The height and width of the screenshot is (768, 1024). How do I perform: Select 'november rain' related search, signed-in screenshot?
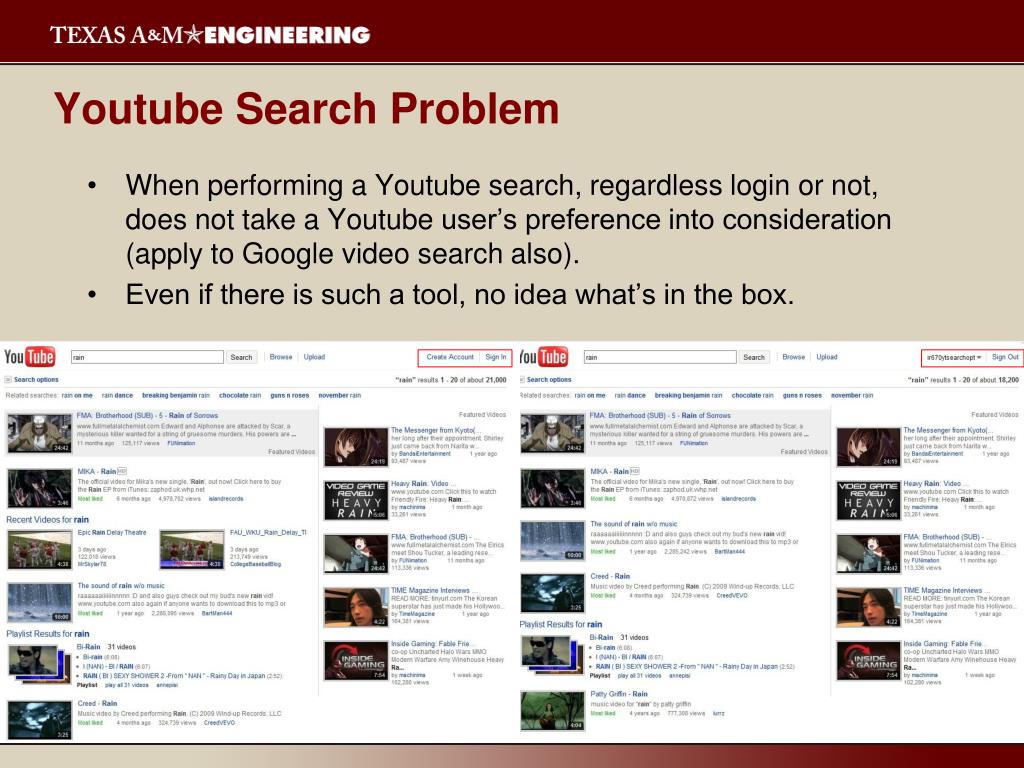[852, 395]
